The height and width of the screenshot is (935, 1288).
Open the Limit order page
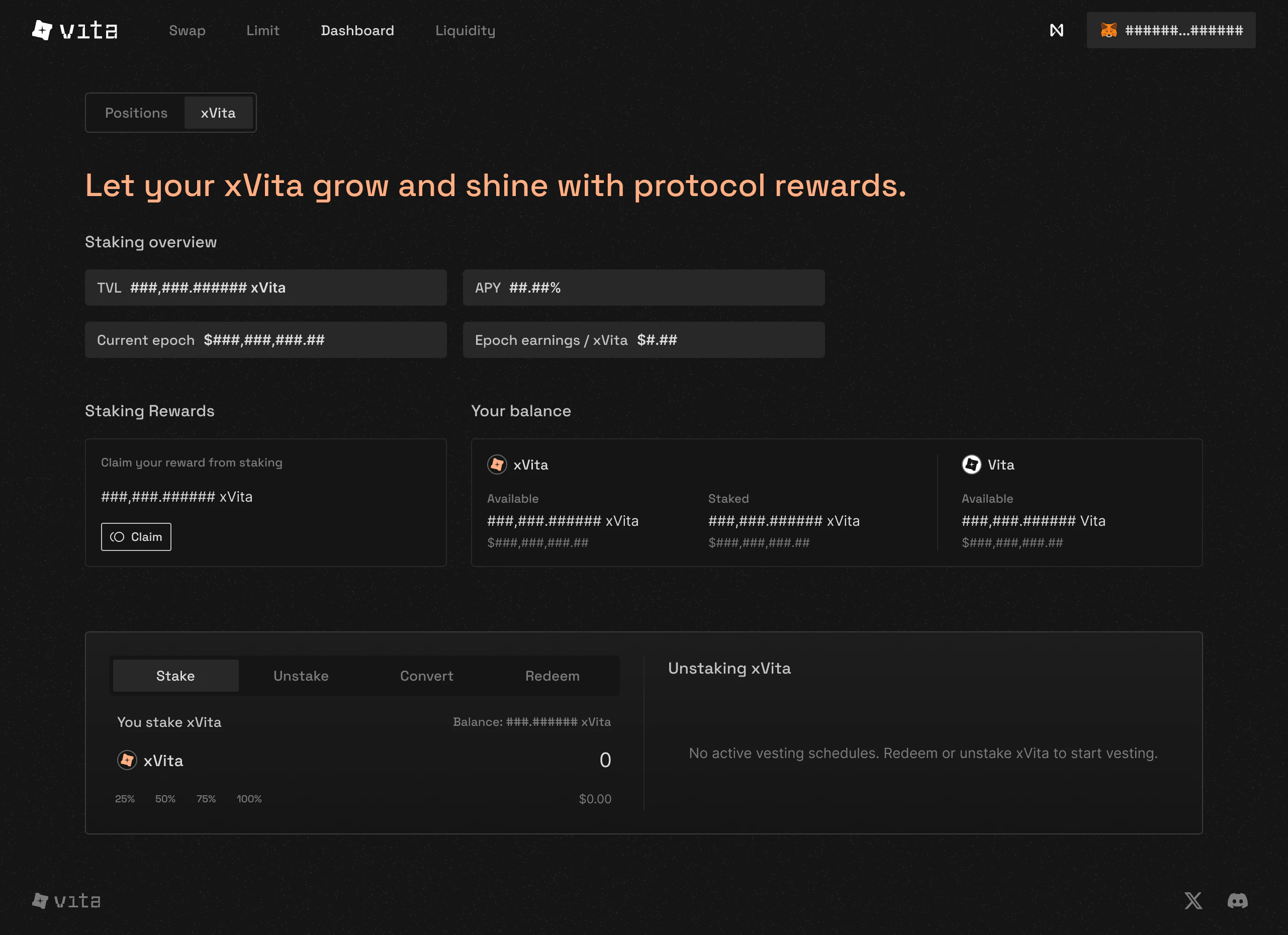(x=262, y=31)
